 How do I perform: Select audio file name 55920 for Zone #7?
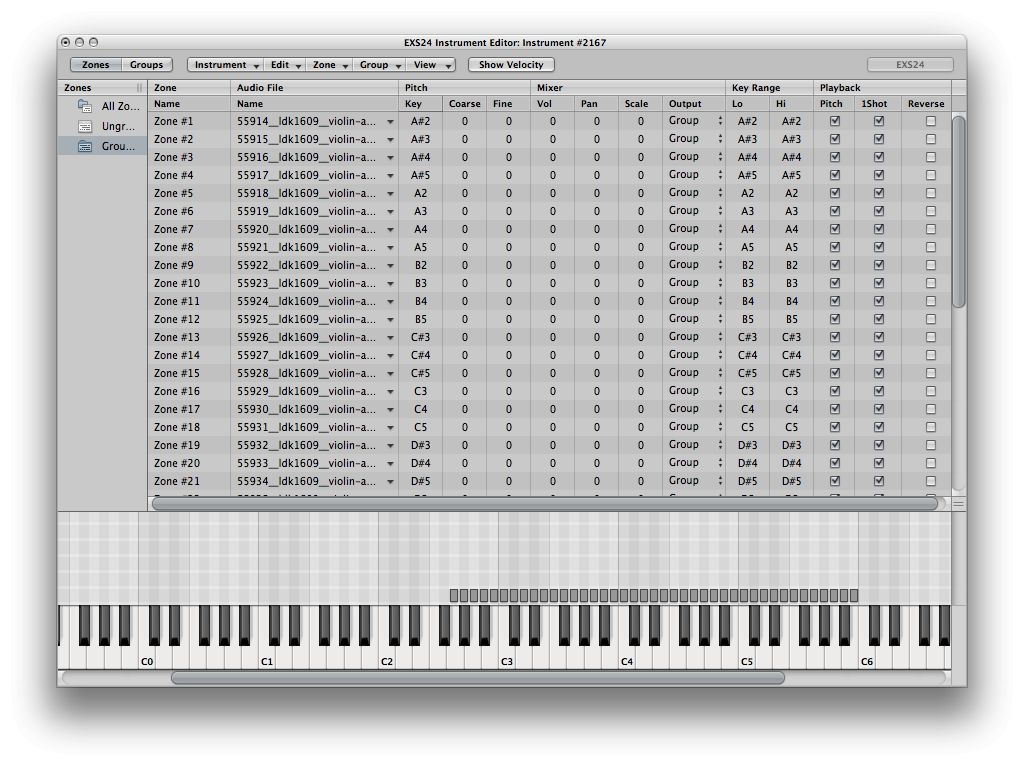tap(306, 229)
